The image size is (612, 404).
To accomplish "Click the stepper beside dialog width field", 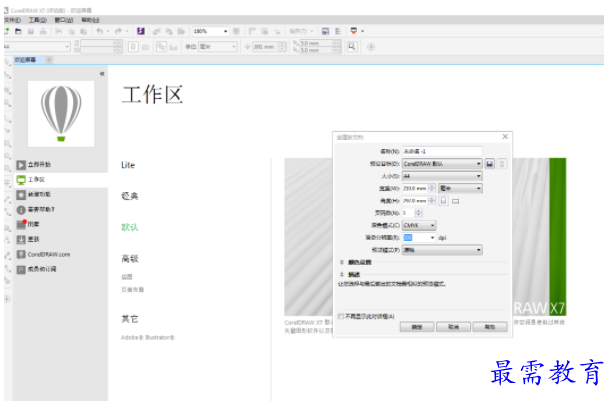I will (x=432, y=189).
